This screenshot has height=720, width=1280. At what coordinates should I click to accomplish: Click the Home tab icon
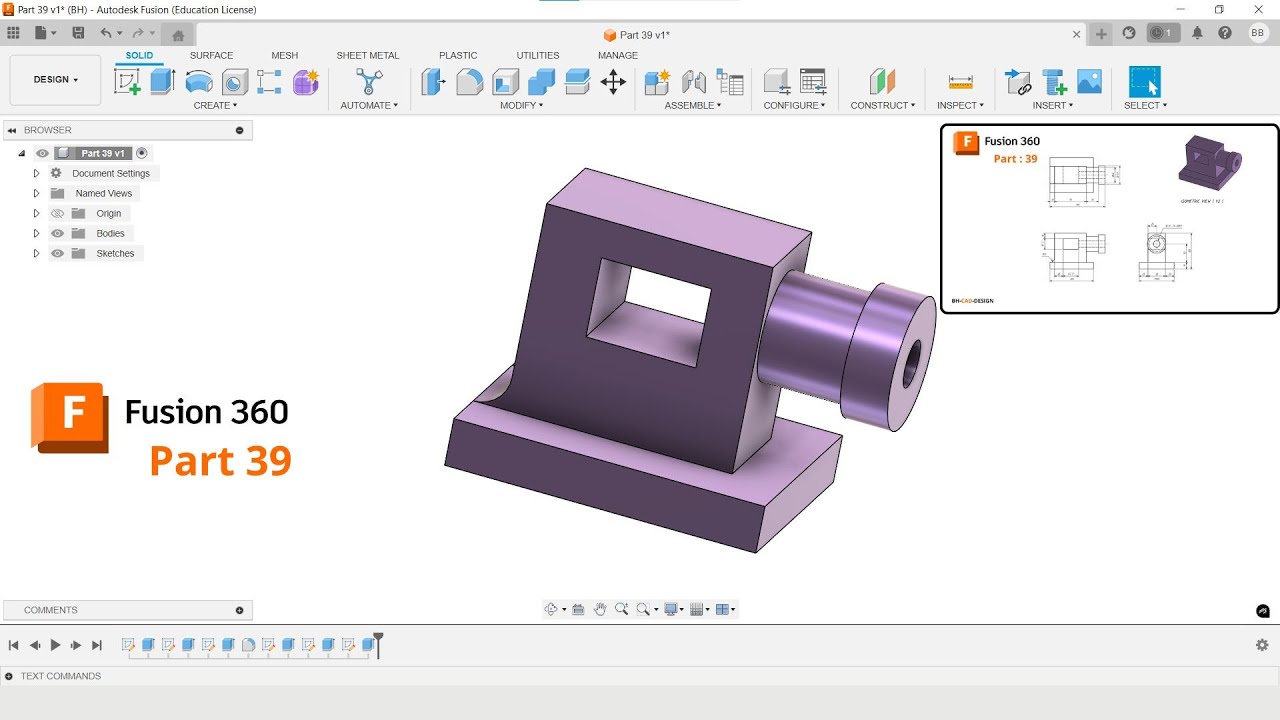178,35
